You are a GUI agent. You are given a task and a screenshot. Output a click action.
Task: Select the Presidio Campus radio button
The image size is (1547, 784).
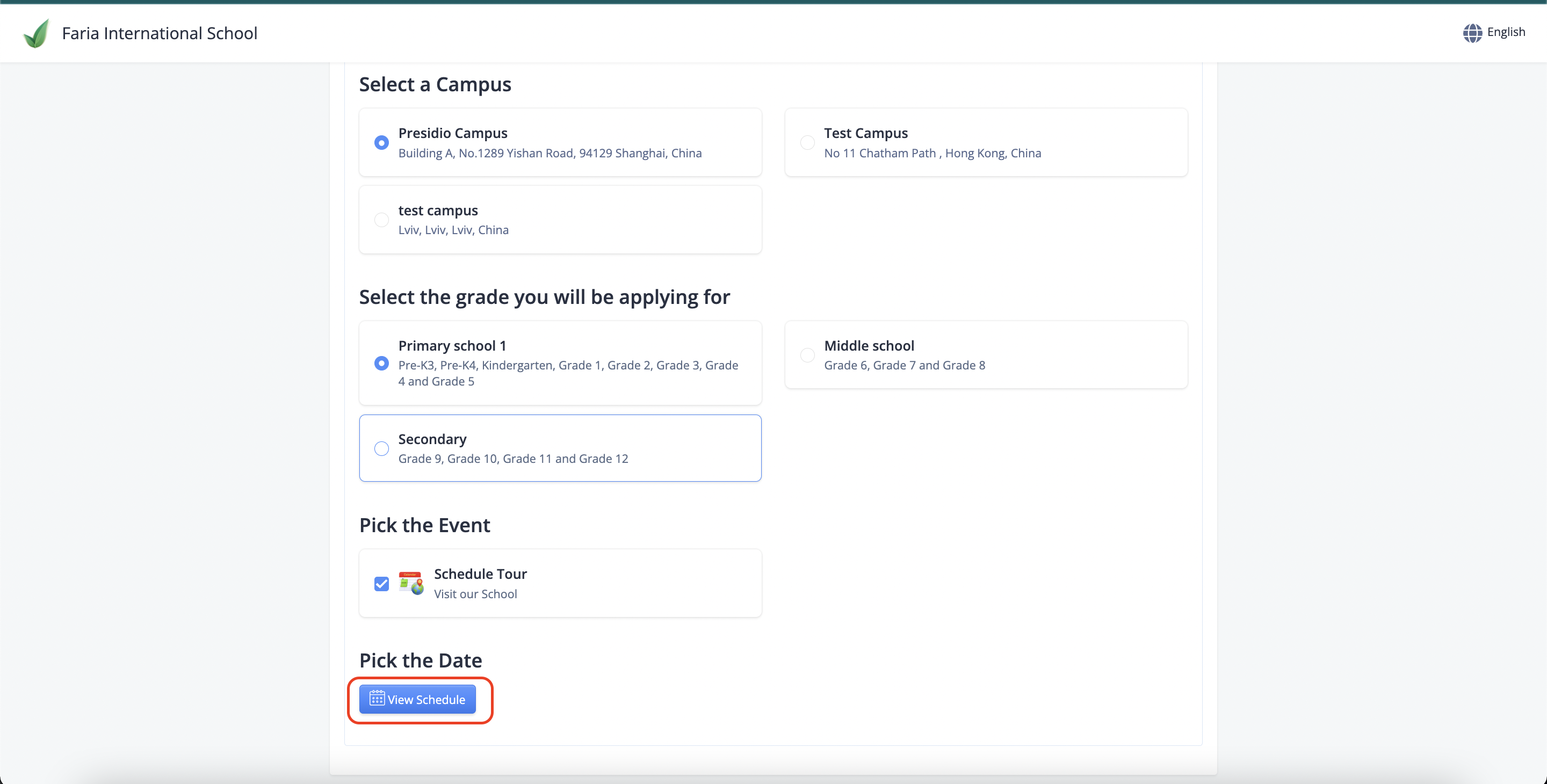point(381,142)
